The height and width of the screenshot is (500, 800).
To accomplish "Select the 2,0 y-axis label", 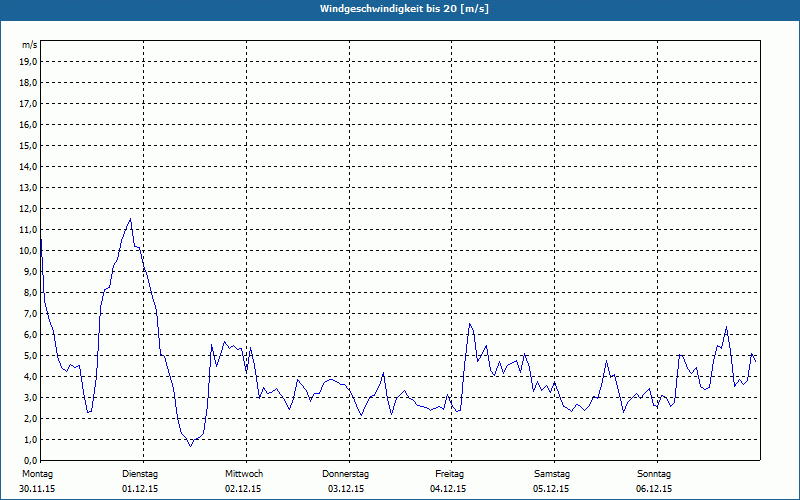I will 30,419.
